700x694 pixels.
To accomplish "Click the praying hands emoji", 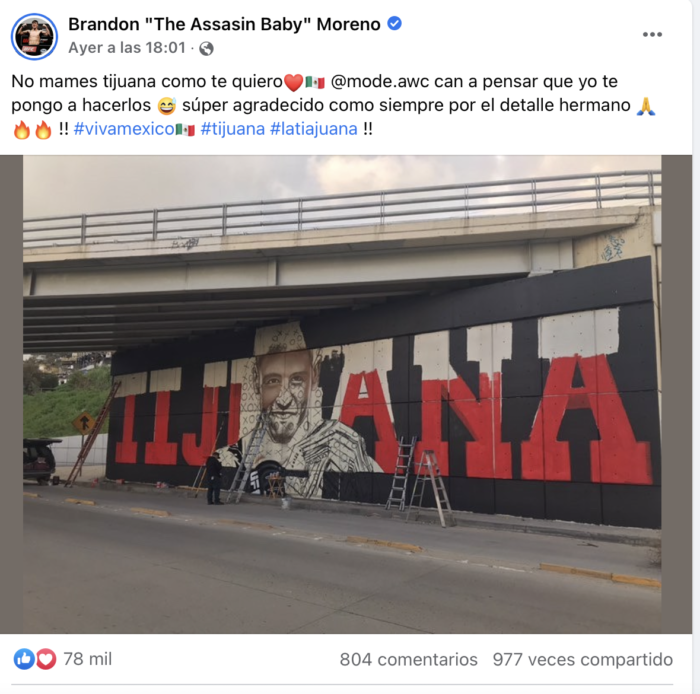I will click(x=646, y=106).
